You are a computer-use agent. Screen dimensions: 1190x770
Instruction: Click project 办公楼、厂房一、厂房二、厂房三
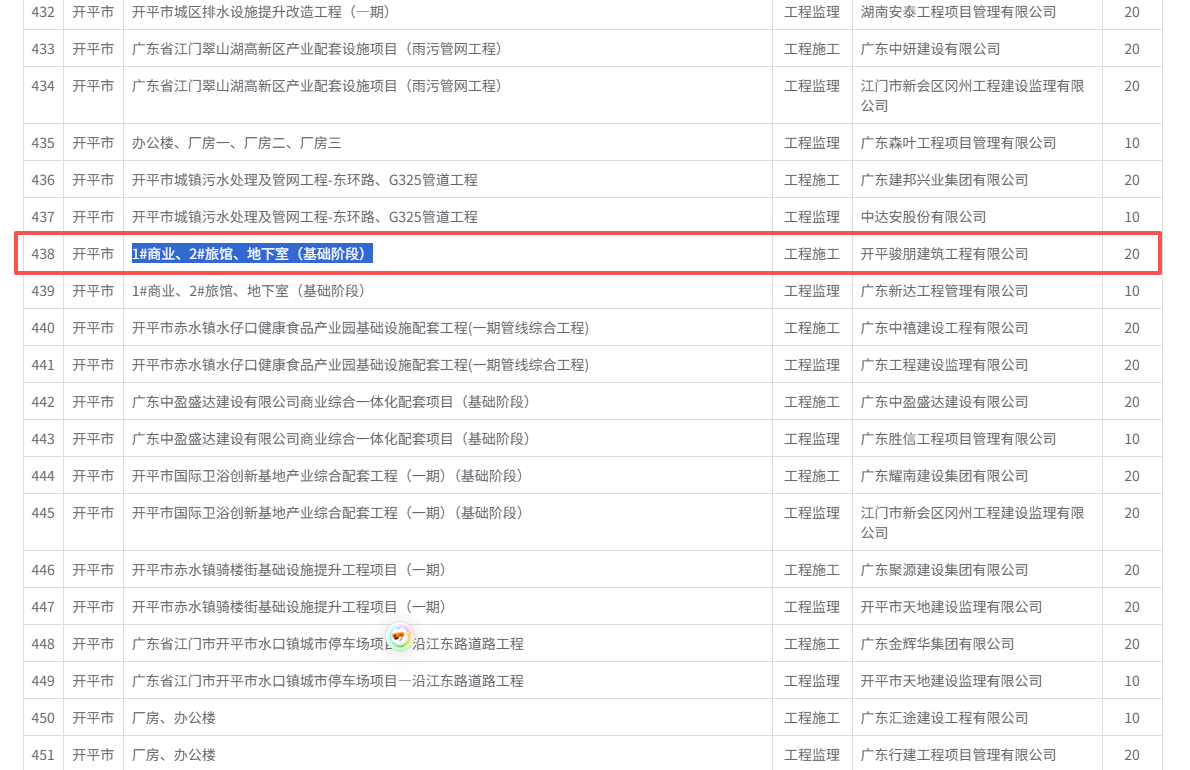pos(236,143)
